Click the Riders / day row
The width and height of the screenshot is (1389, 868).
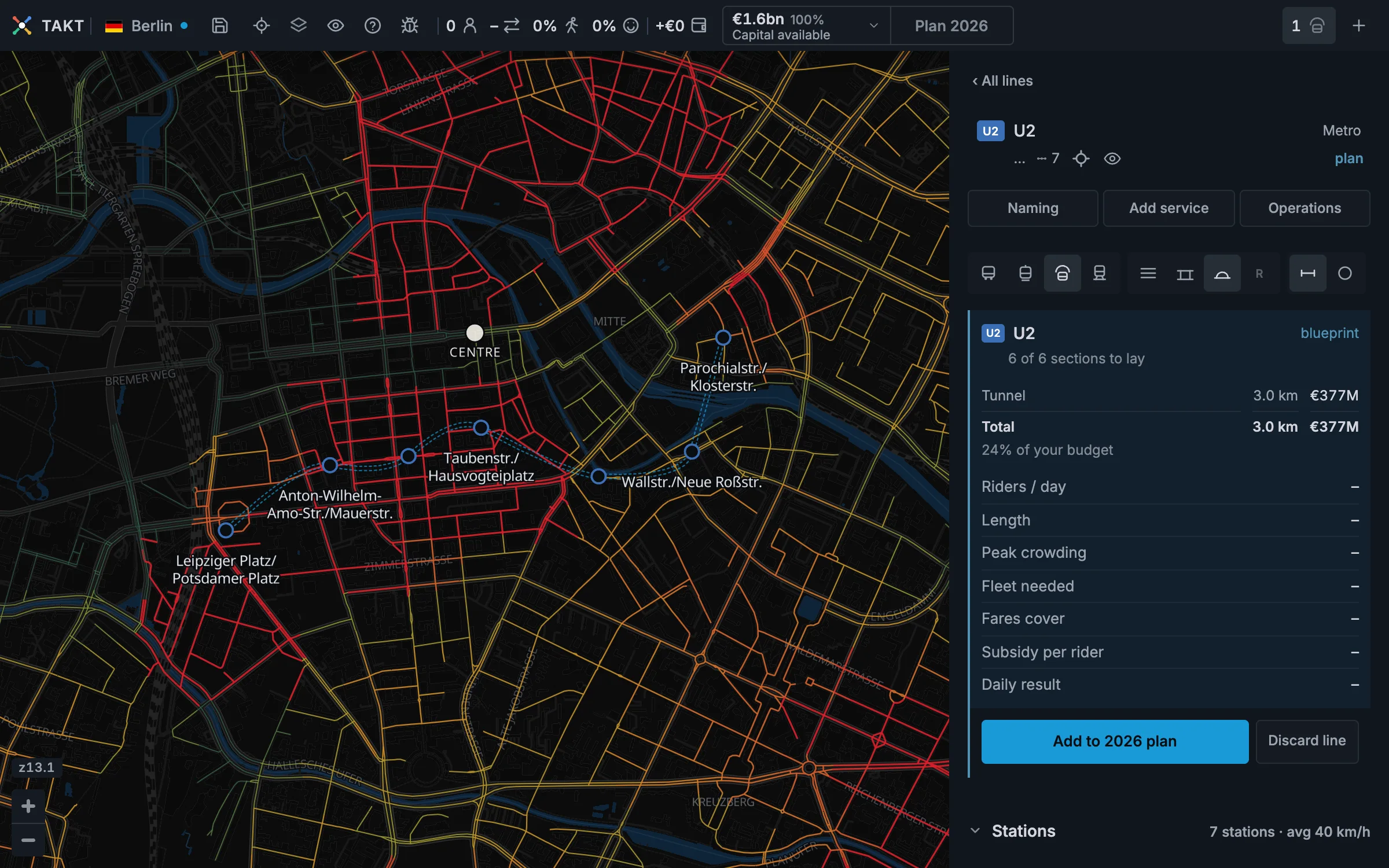(x=1170, y=487)
